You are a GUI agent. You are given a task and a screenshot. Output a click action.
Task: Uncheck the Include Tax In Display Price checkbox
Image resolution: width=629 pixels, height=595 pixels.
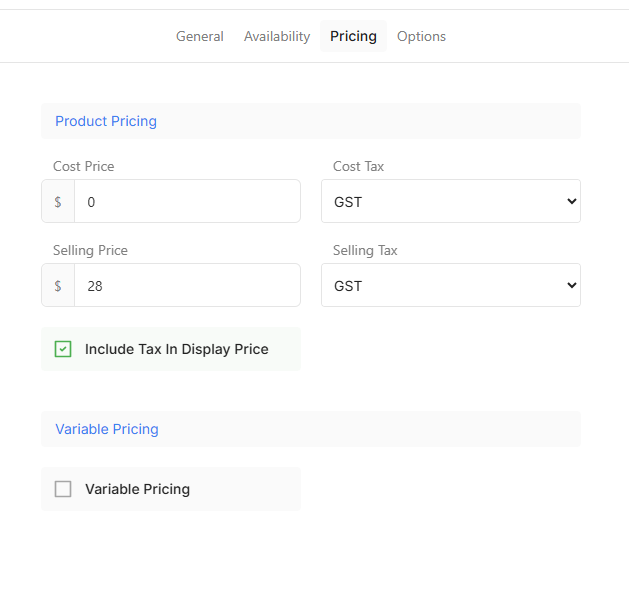coord(63,349)
